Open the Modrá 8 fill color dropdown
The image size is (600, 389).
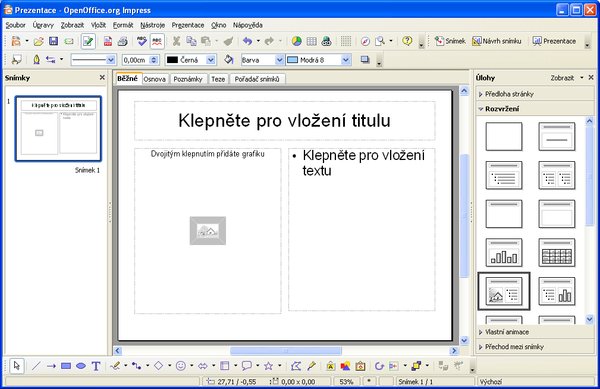pyautogui.click(x=346, y=60)
